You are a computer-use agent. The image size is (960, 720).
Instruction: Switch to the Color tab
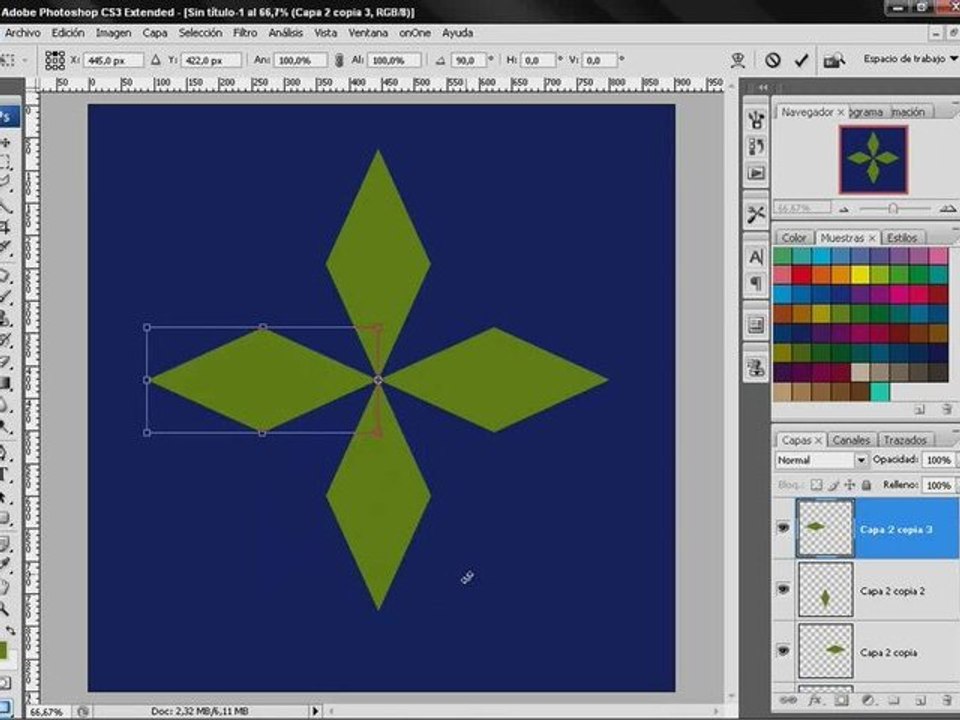793,238
